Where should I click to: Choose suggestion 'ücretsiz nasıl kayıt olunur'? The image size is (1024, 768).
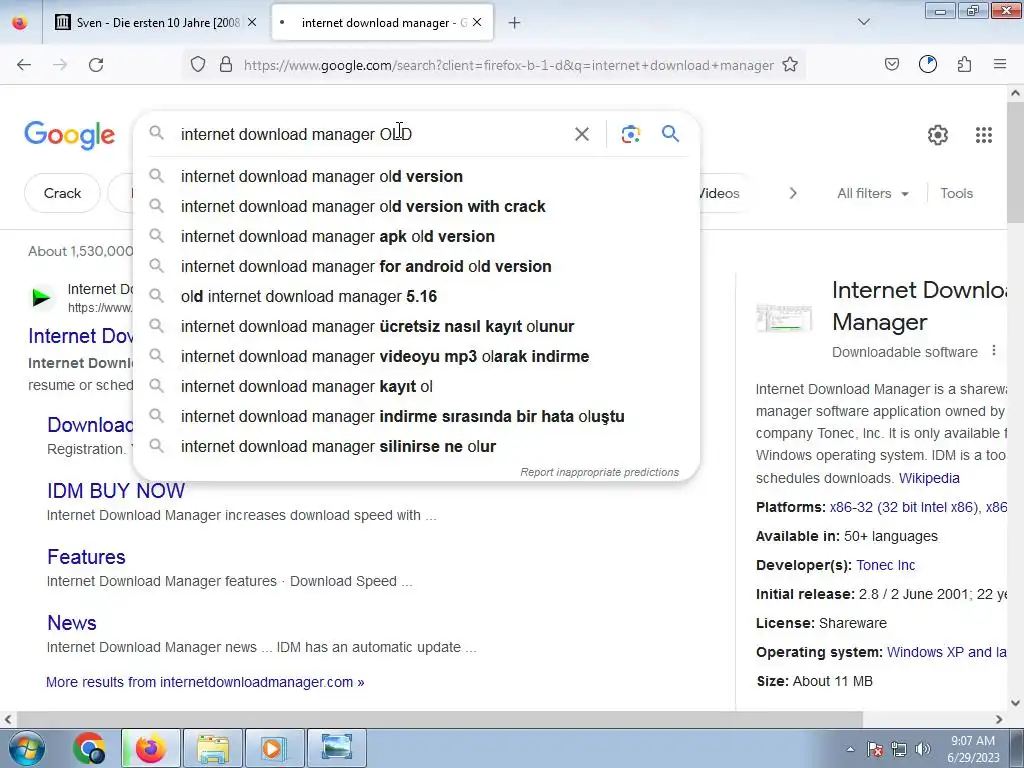[x=417, y=327]
